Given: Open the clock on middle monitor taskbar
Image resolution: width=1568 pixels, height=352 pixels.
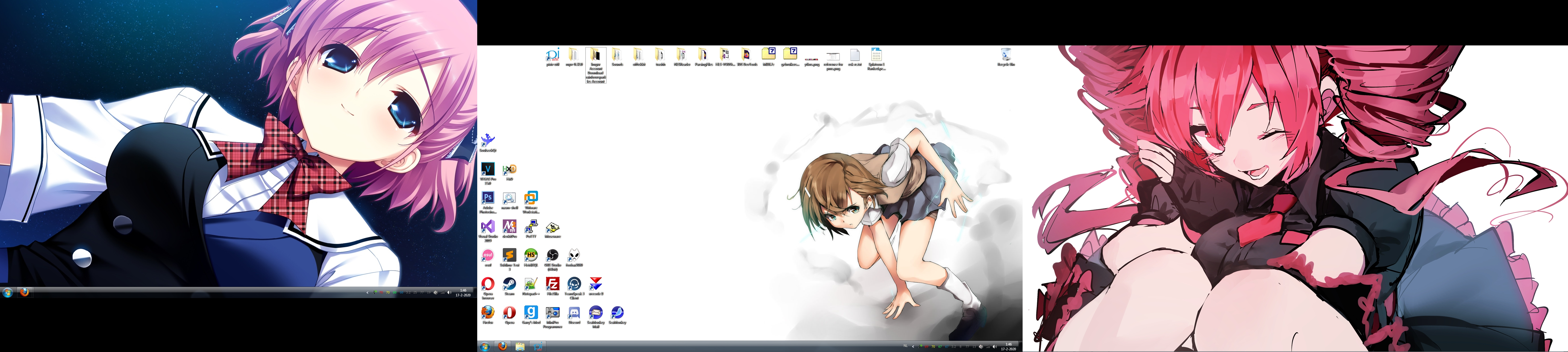Looking at the screenshot, I should click(x=1009, y=347).
